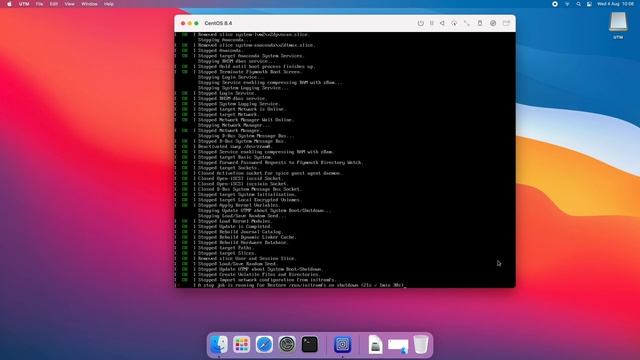Image resolution: width=640 pixels, height=360 pixels.
Task: Open the Window menu
Action: [x=89, y=4]
